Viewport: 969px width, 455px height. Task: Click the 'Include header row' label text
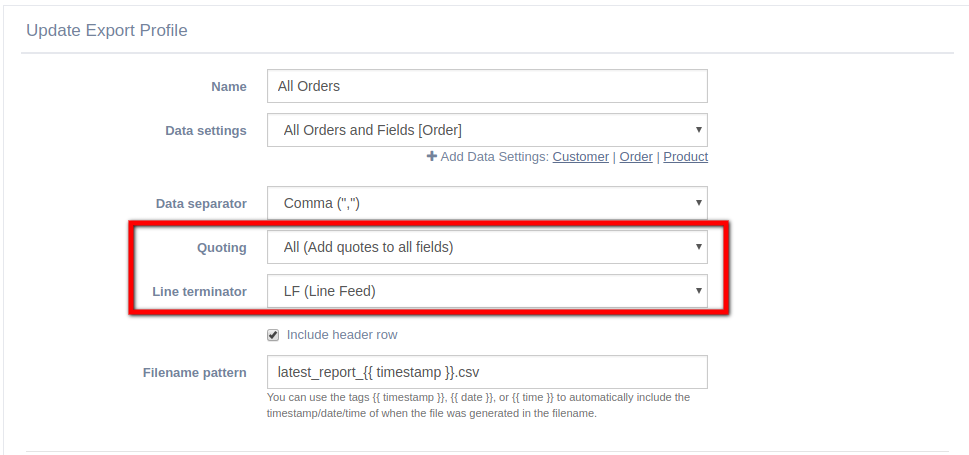click(342, 335)
